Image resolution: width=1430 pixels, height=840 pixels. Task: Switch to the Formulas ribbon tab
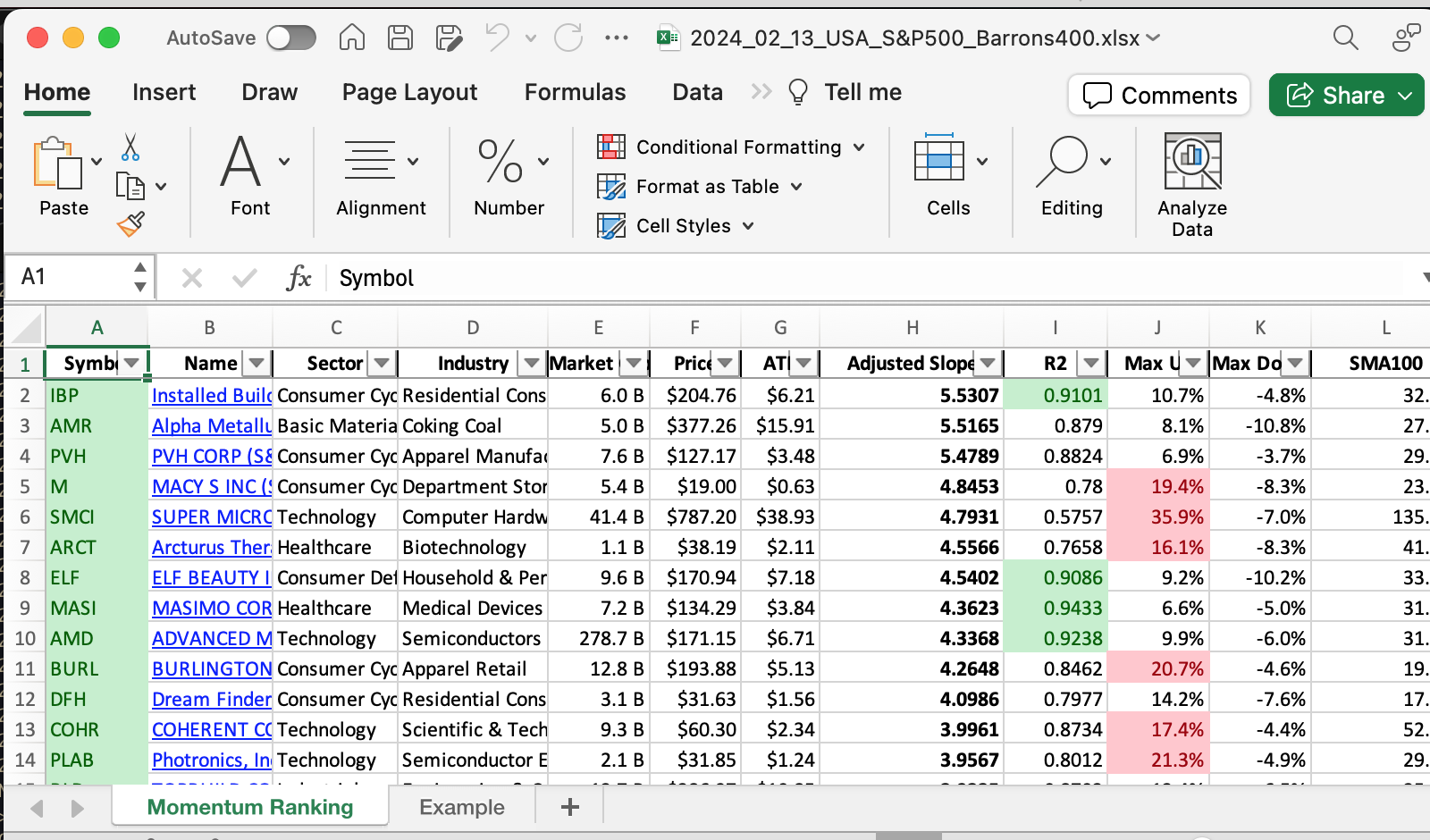click(575, 92)
